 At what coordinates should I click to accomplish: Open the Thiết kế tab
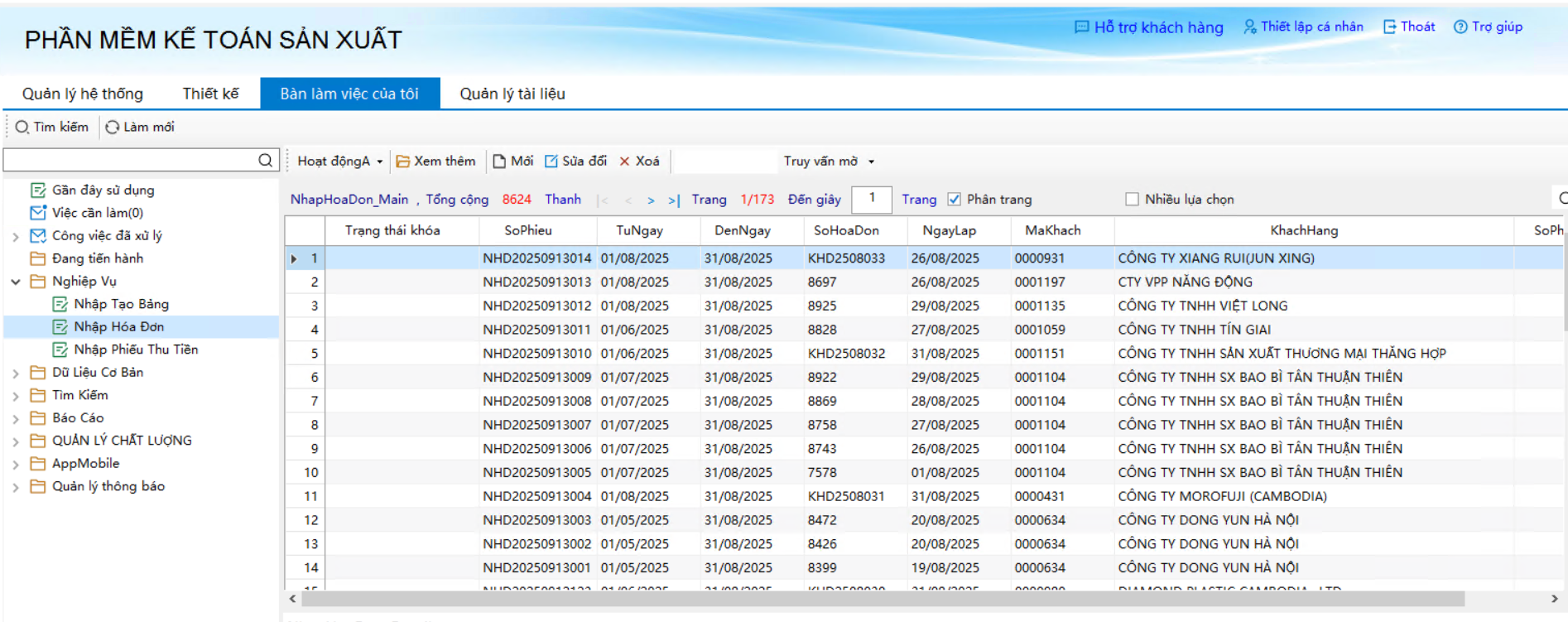point(210,94)
